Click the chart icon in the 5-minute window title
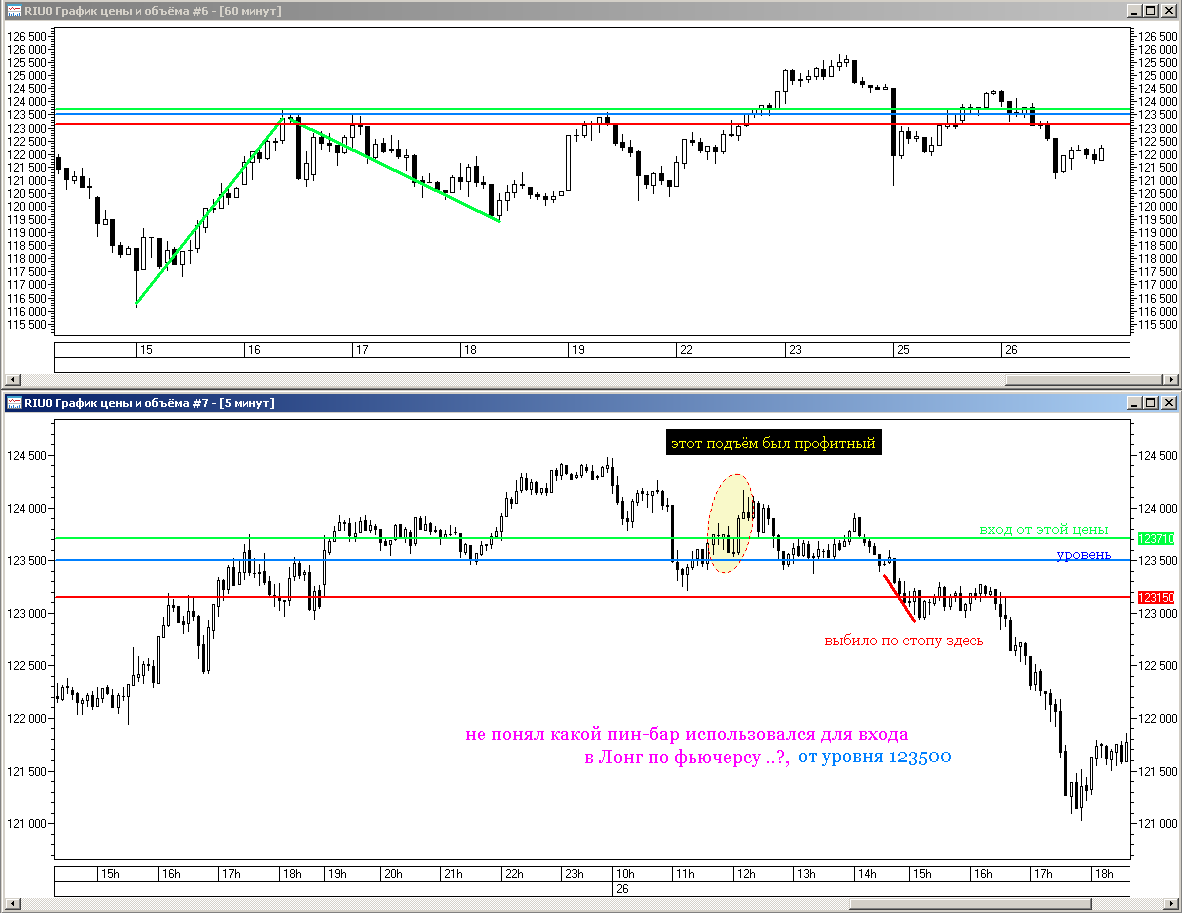This screenshot has height=913, width=1182. (14, 403)
